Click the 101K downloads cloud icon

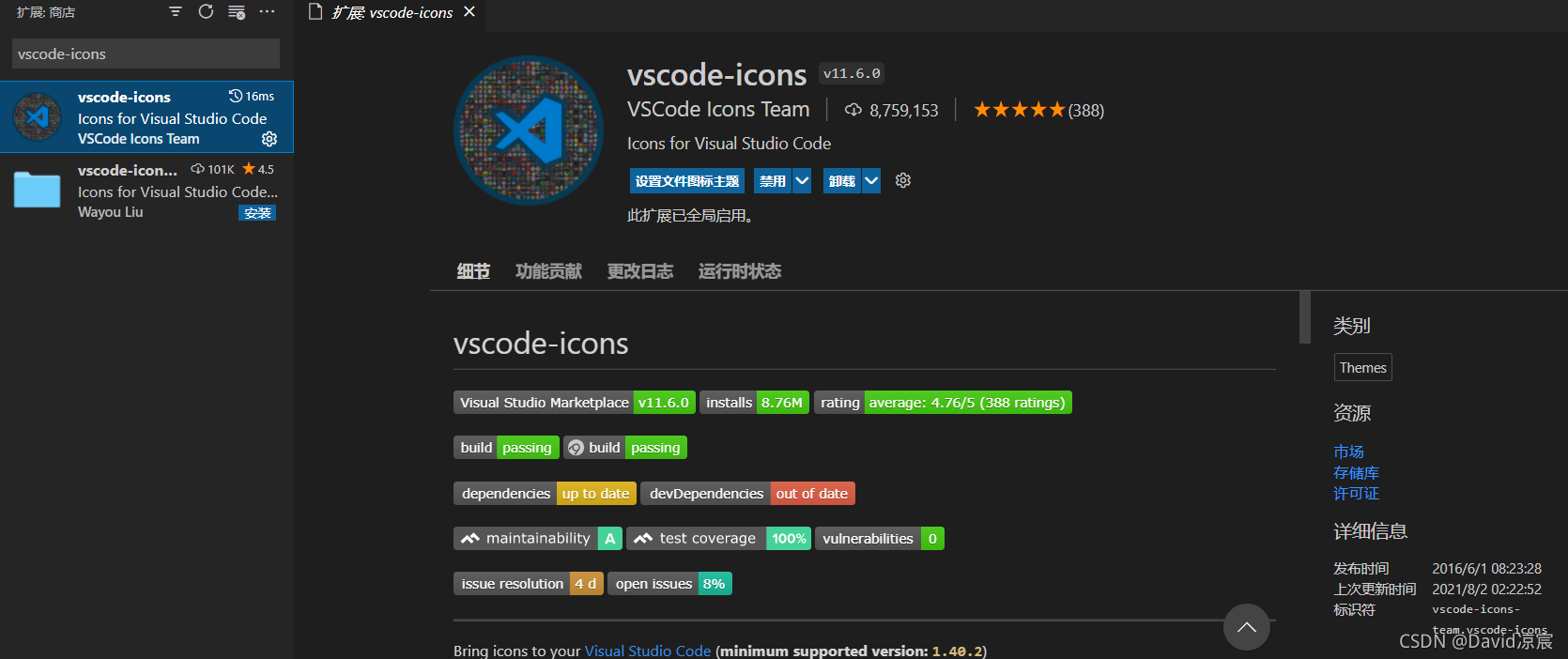[x=197, y=169]
